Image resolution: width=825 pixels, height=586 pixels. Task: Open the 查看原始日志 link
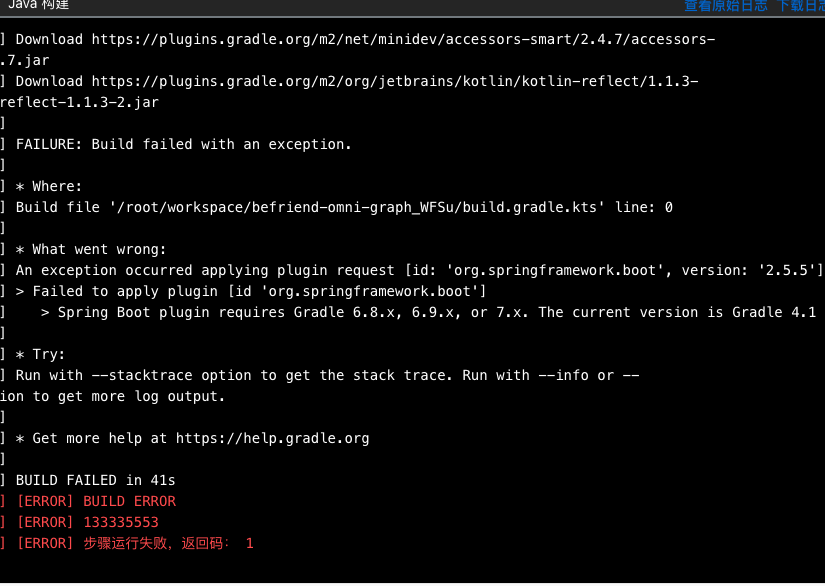(x=725, y=6)
